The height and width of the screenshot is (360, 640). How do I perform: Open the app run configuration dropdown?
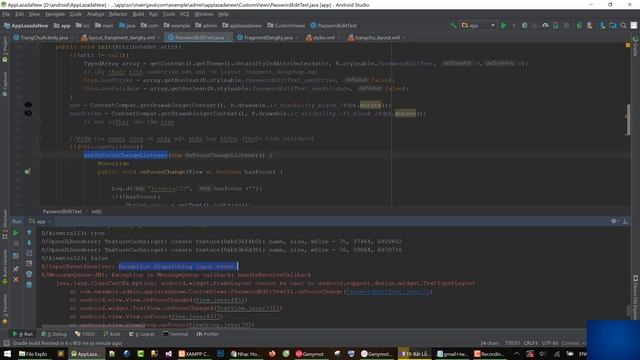(478, 25)
